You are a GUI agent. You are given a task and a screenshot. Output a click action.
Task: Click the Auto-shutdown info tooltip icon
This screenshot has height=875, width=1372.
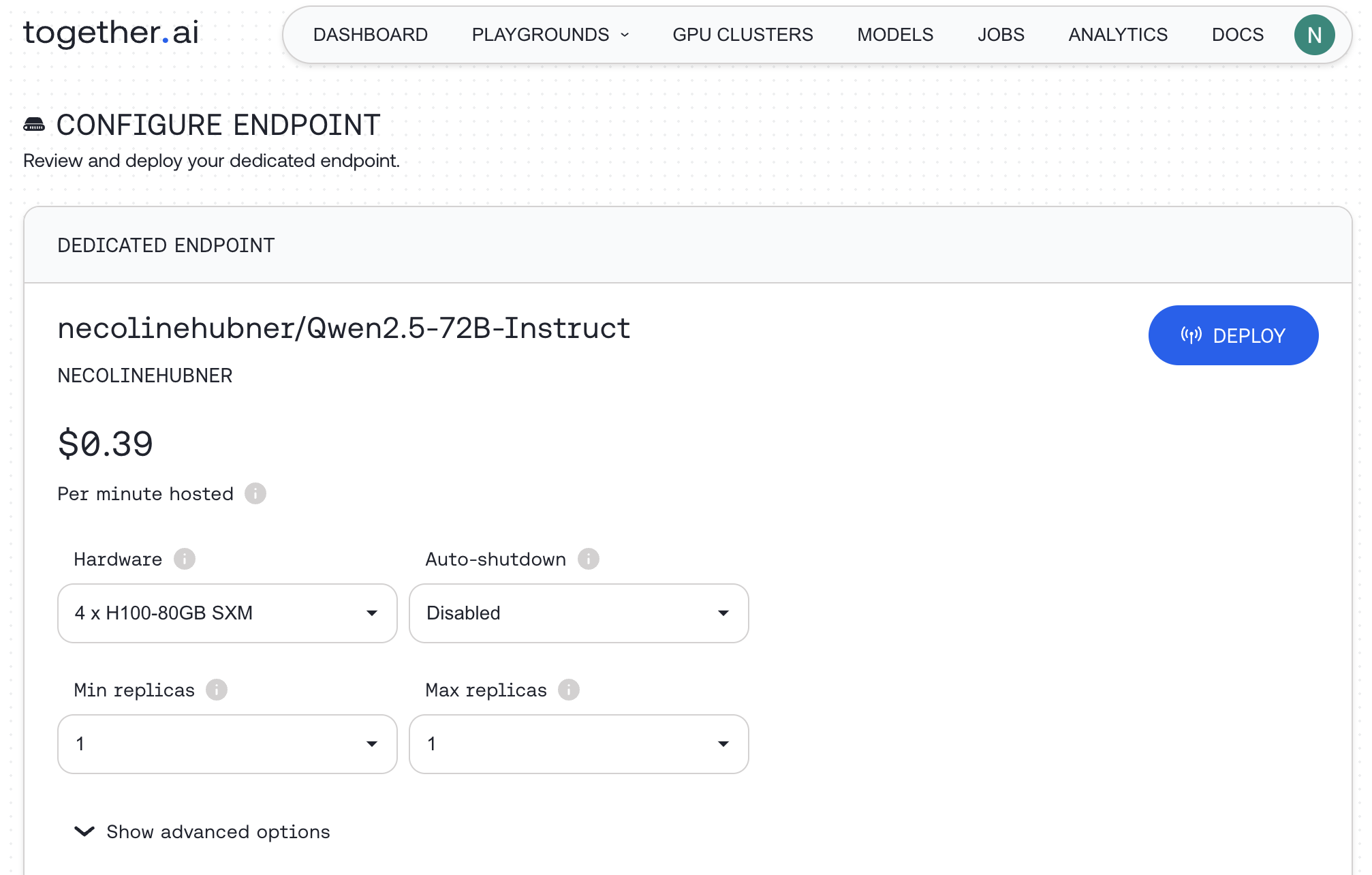coord(590,559)
